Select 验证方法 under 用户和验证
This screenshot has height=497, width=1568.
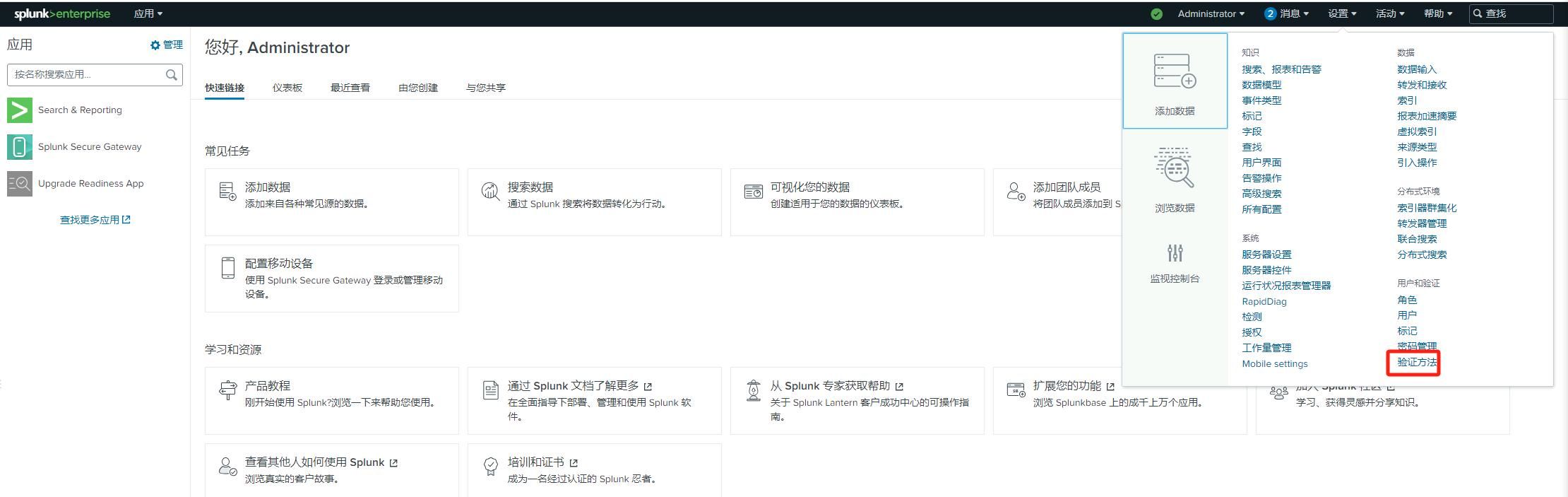pos(1417,362)
